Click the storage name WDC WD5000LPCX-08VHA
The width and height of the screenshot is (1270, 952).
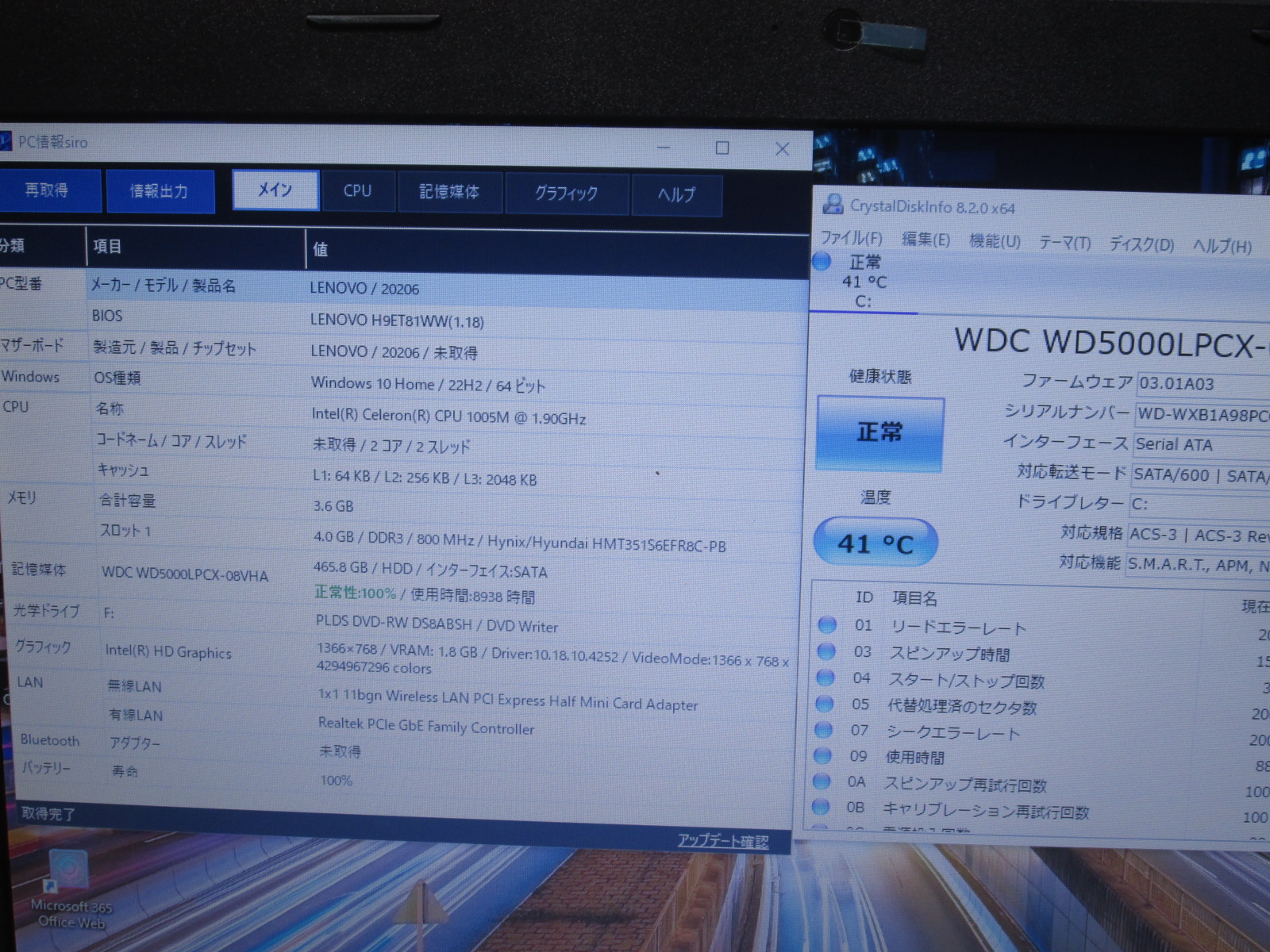point(185,574)
